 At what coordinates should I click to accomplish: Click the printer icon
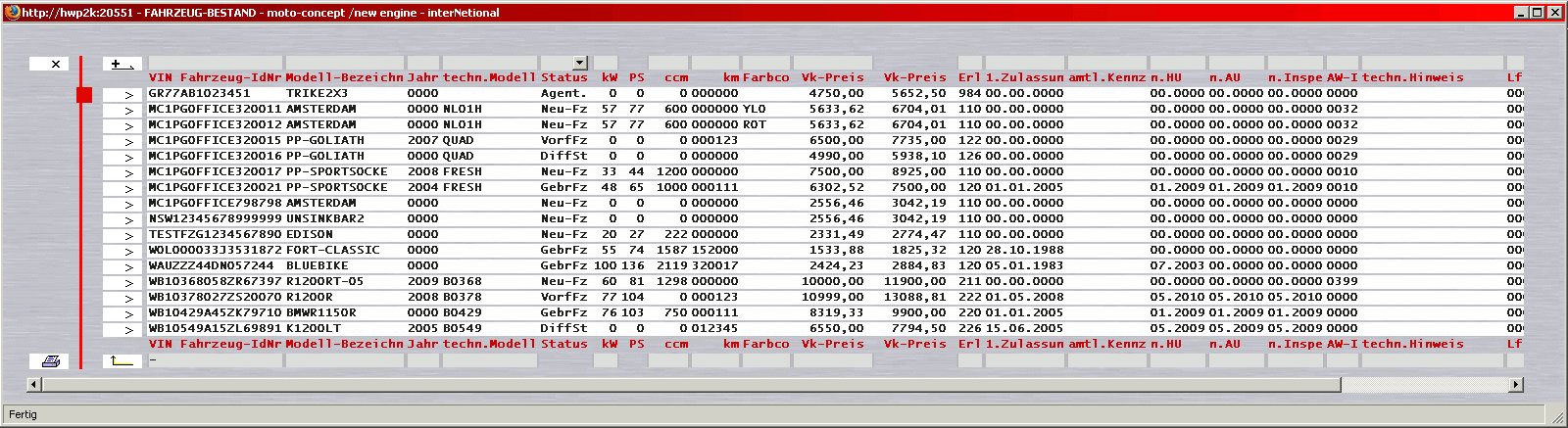click(50, 361)
